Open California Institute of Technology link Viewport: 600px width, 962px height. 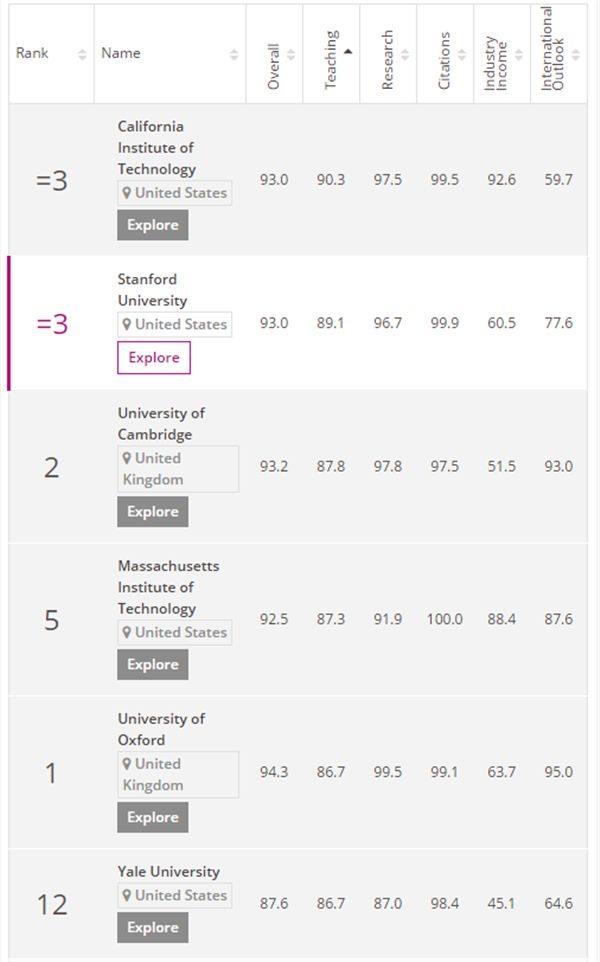tap(156, 148)
